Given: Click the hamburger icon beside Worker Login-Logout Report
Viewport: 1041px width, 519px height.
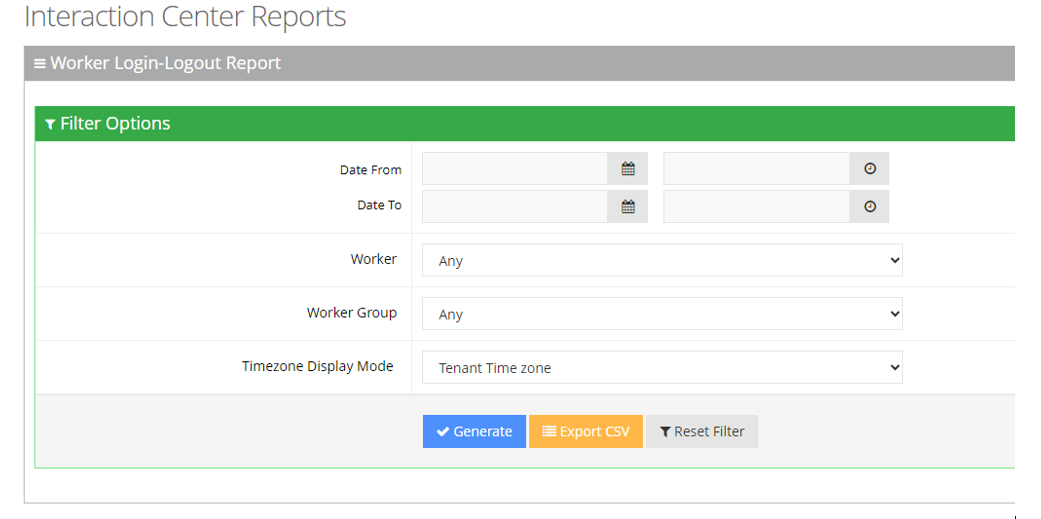Looking at the screenshot, I should [40, 64].
